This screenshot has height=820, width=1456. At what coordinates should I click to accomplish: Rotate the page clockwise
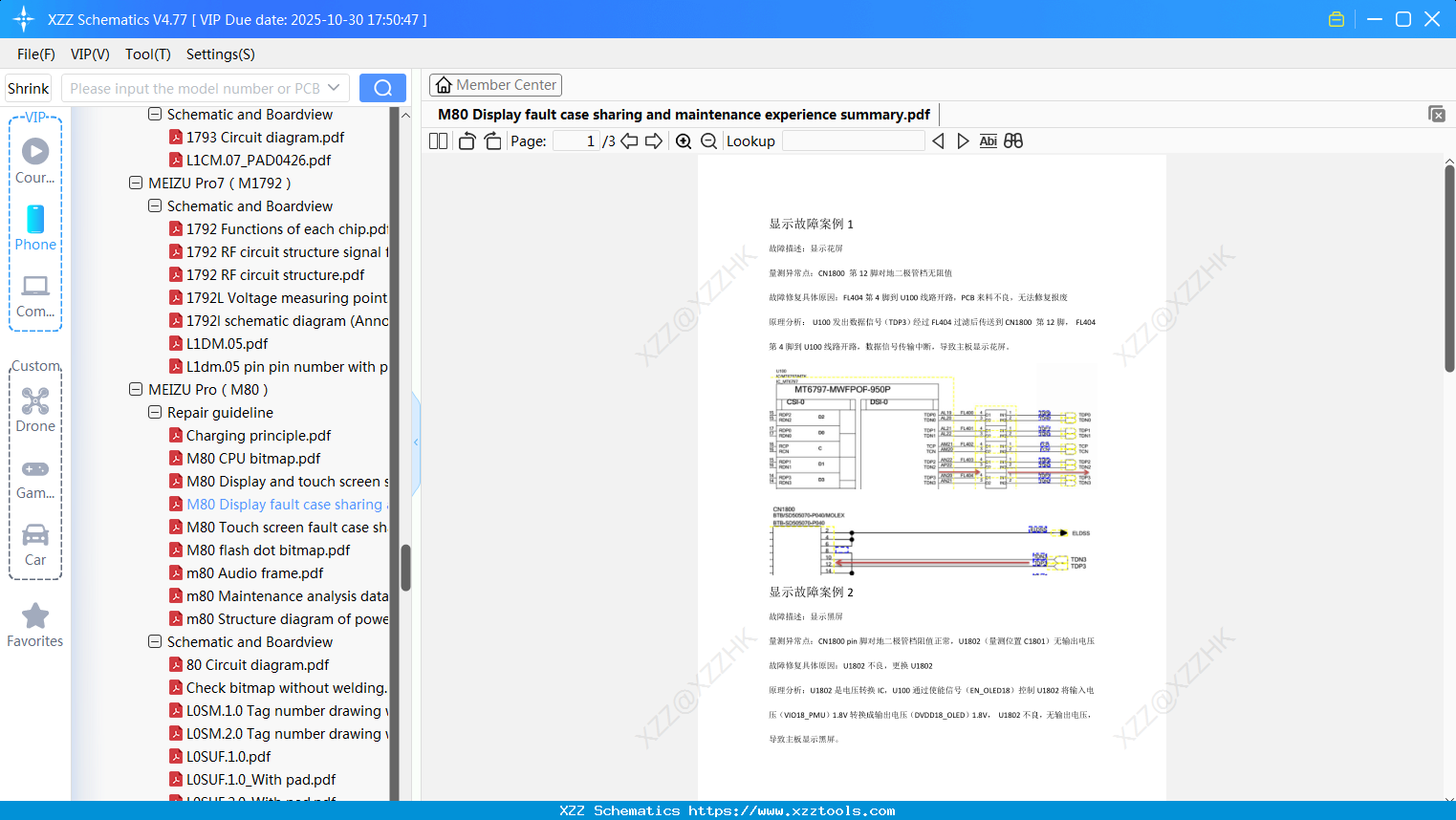point(492,141)
